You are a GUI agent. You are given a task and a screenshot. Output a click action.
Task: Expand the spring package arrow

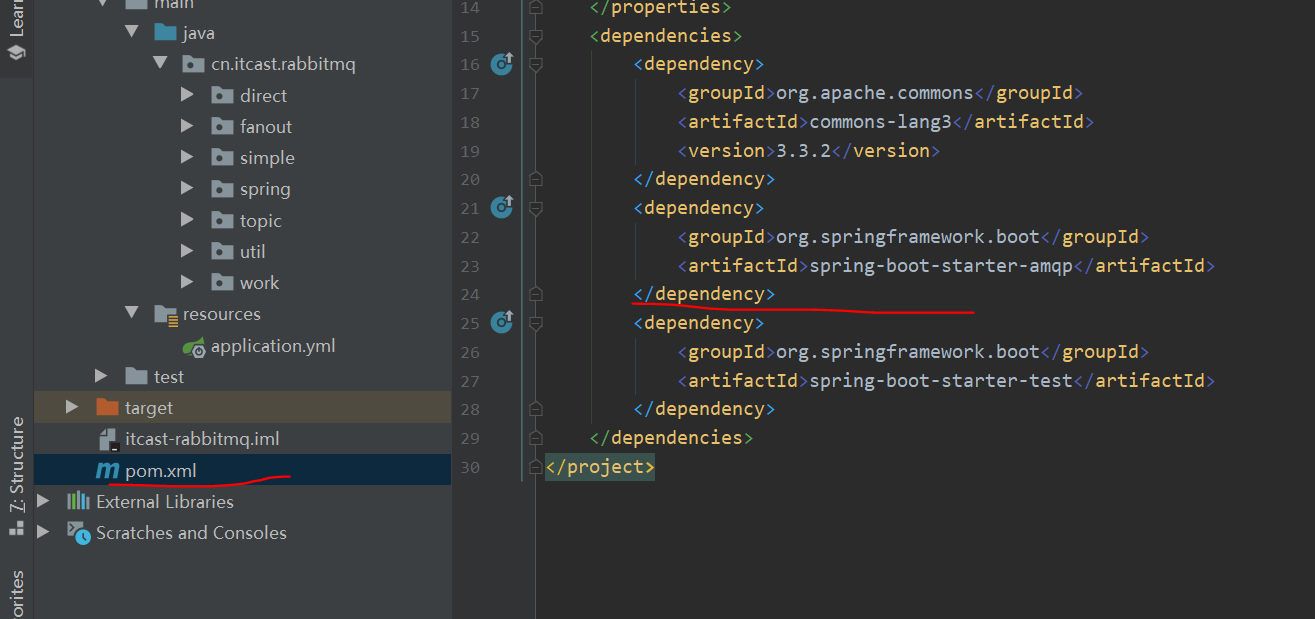(187, 188)
